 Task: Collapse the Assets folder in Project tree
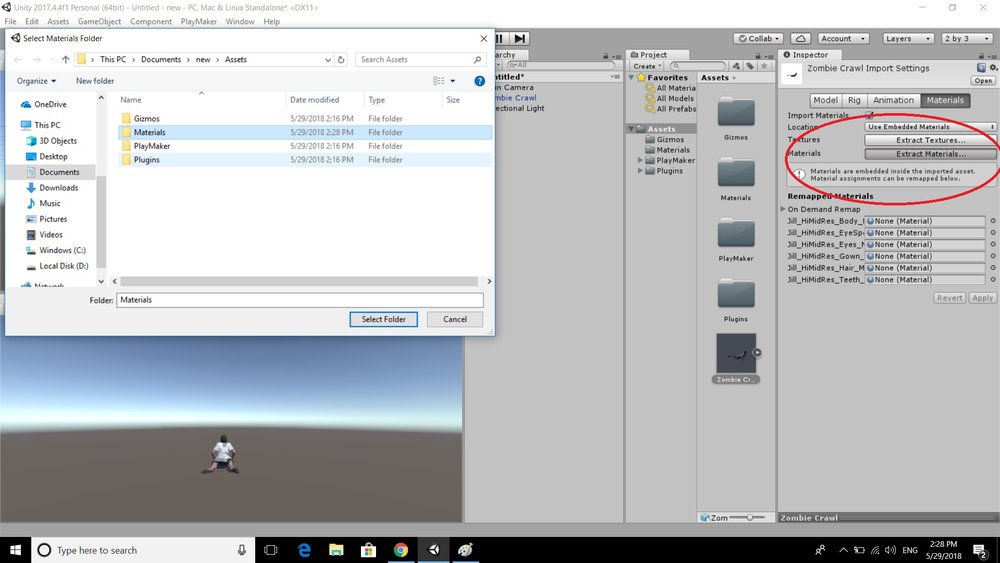point(631,129)
